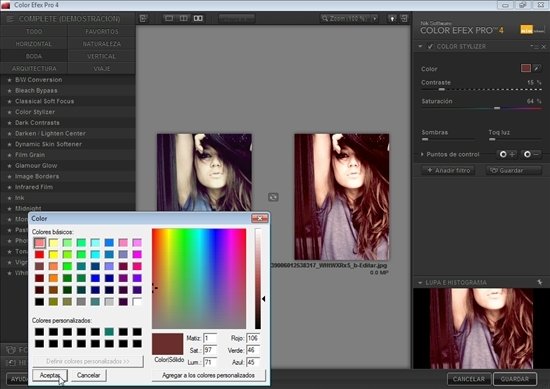Click the luminance bar arrow in Color dialog

[x=263, y=299]
